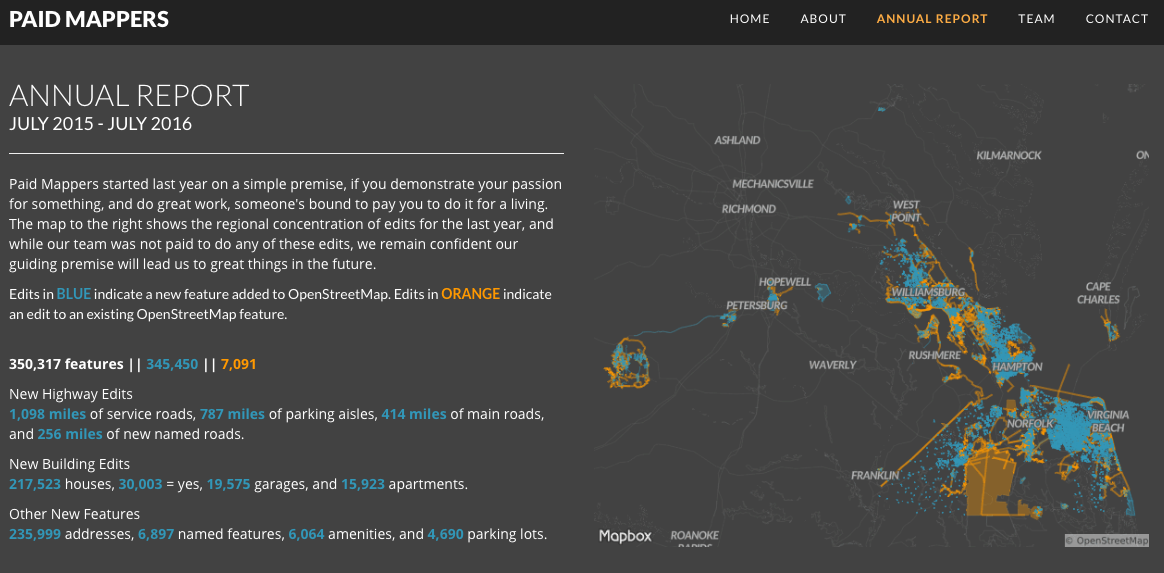Click the 6,897 named features figure
This screenshot has height=573, width=1164.
(156, 534)
